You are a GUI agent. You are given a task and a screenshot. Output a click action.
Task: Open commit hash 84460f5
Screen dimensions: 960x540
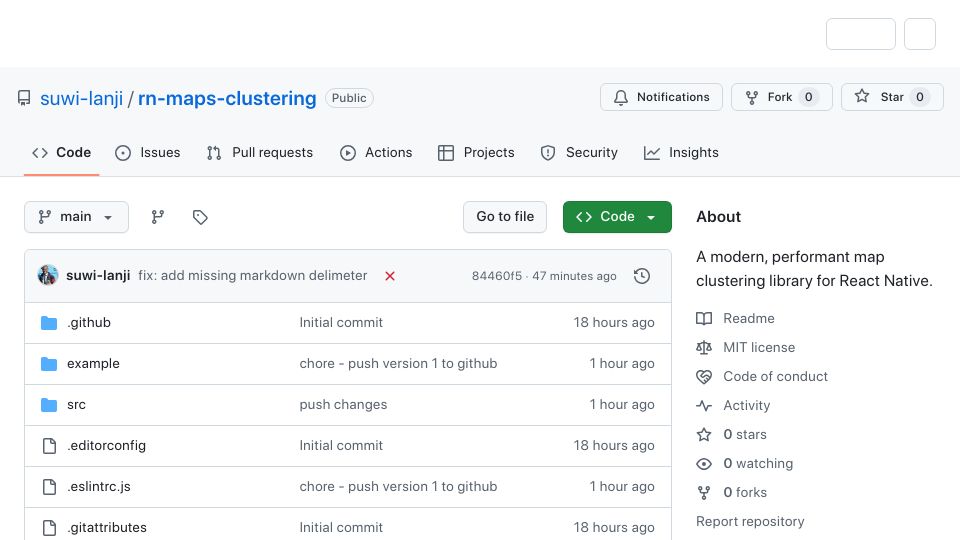[x=497, y=276]
